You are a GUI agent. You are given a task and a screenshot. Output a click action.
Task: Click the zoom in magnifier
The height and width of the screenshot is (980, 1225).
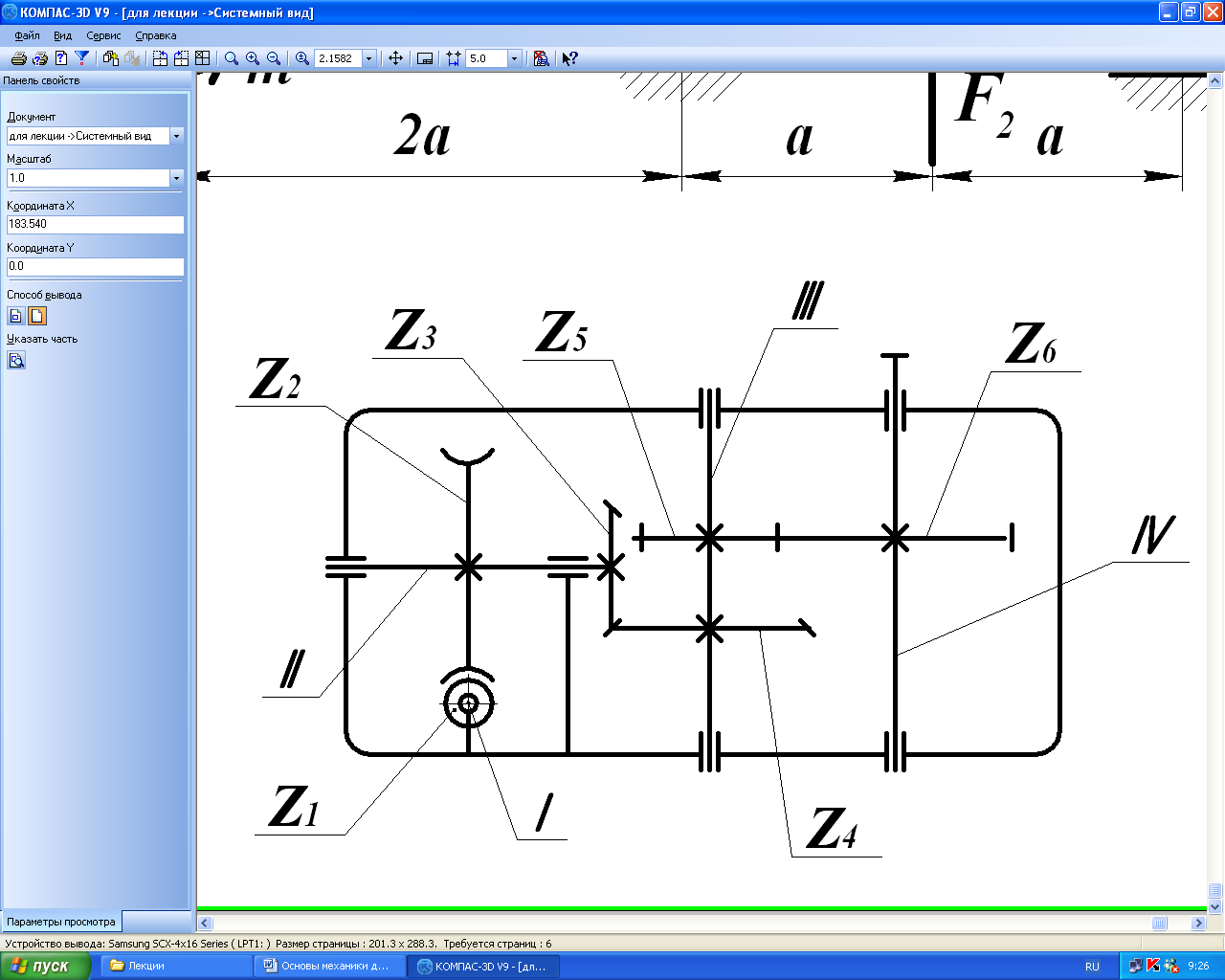[253, 58]
